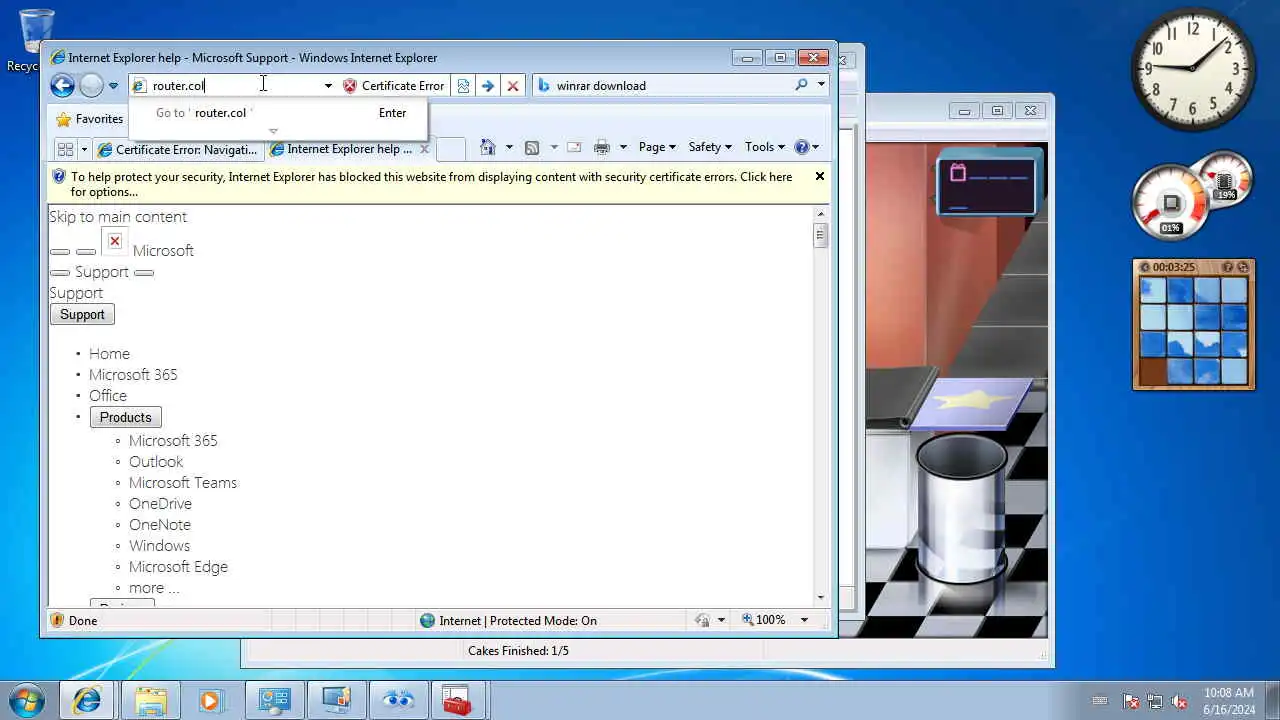Open the Help question mark menu
The image size is (1280, 720).
tap(806, 147)
